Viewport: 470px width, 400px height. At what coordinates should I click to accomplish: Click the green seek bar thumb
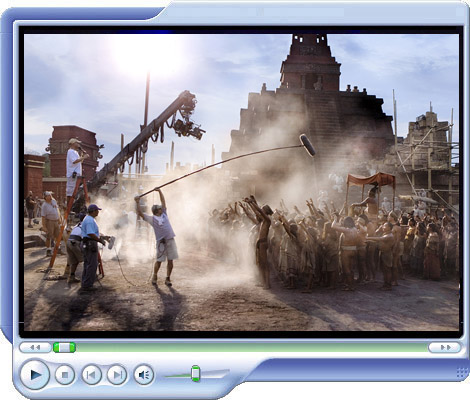coord(65,347)
